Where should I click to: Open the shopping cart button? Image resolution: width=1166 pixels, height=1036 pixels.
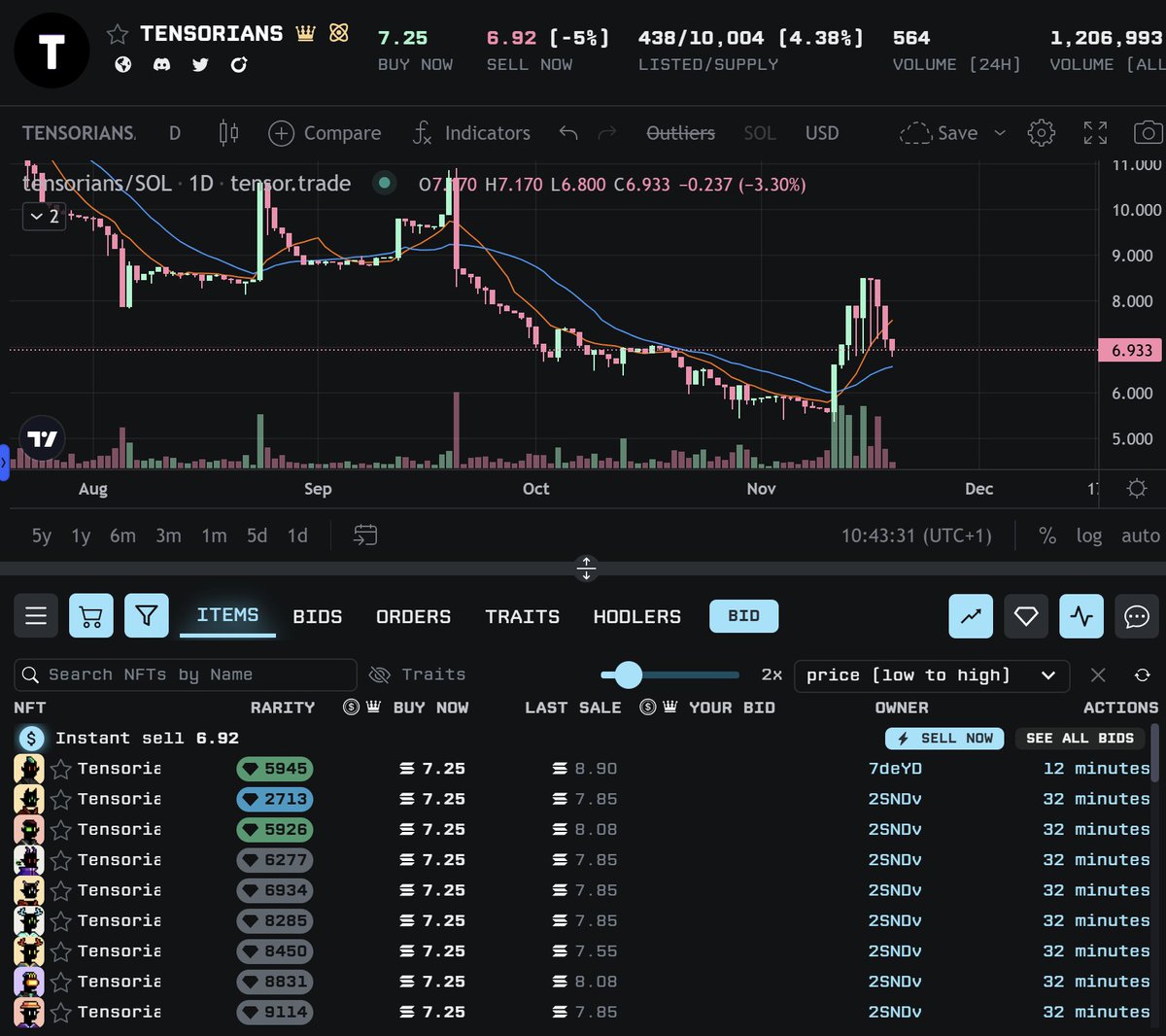click(91, 615)
